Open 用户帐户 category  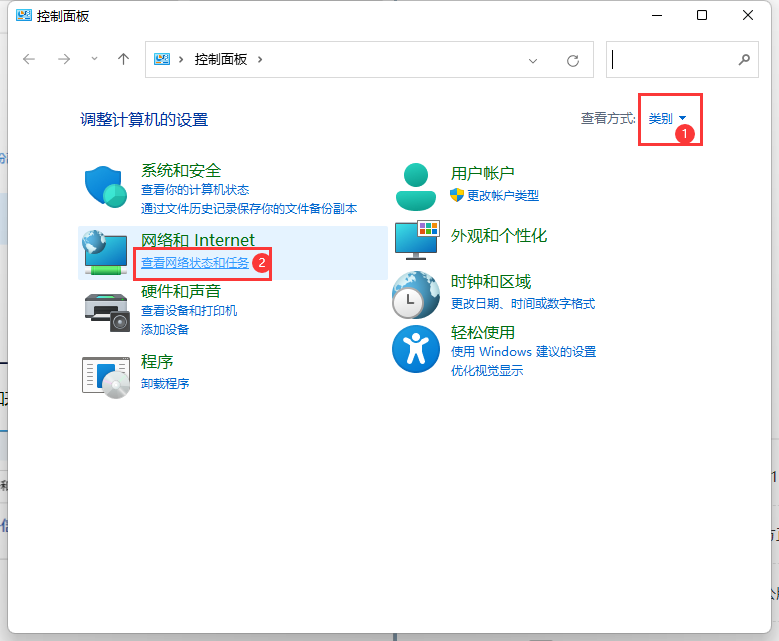pos(482,173)
